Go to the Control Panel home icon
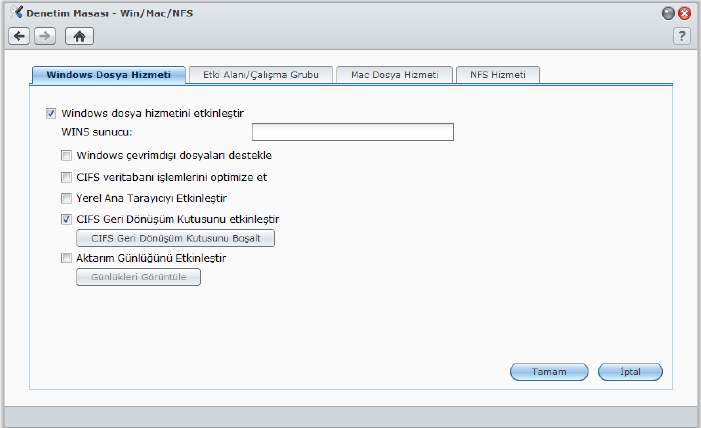 [x=79, y=36]
